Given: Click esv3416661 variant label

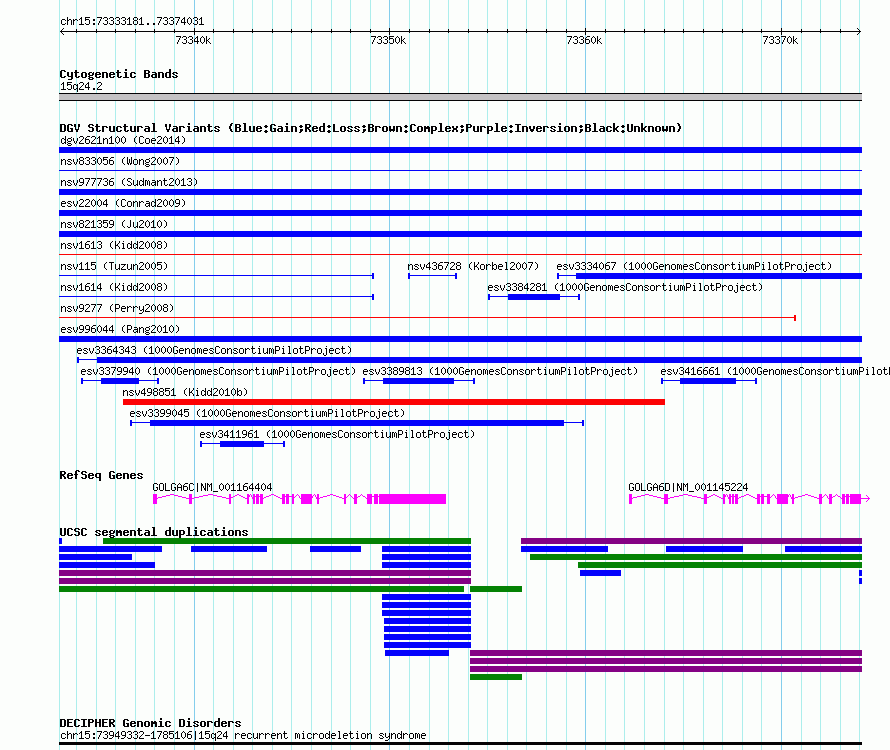Looking at the screenshot, I should click(775, 371).
